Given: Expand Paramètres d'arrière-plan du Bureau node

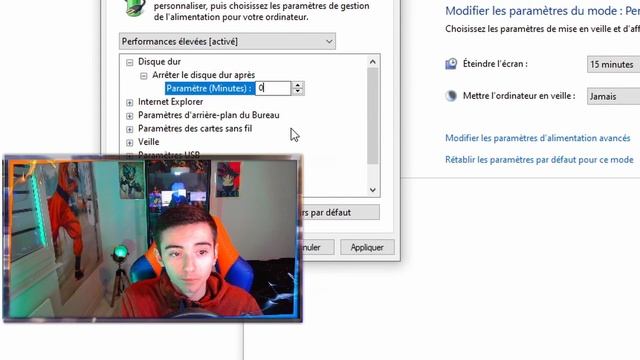Looking at the screenshot, I should [129, 116].
